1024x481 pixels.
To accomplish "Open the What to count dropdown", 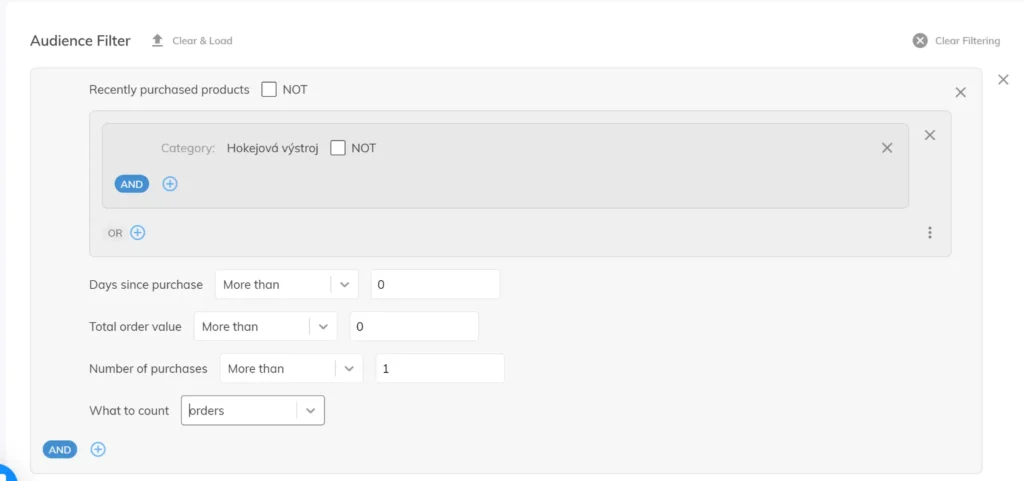I will (310, 411).
